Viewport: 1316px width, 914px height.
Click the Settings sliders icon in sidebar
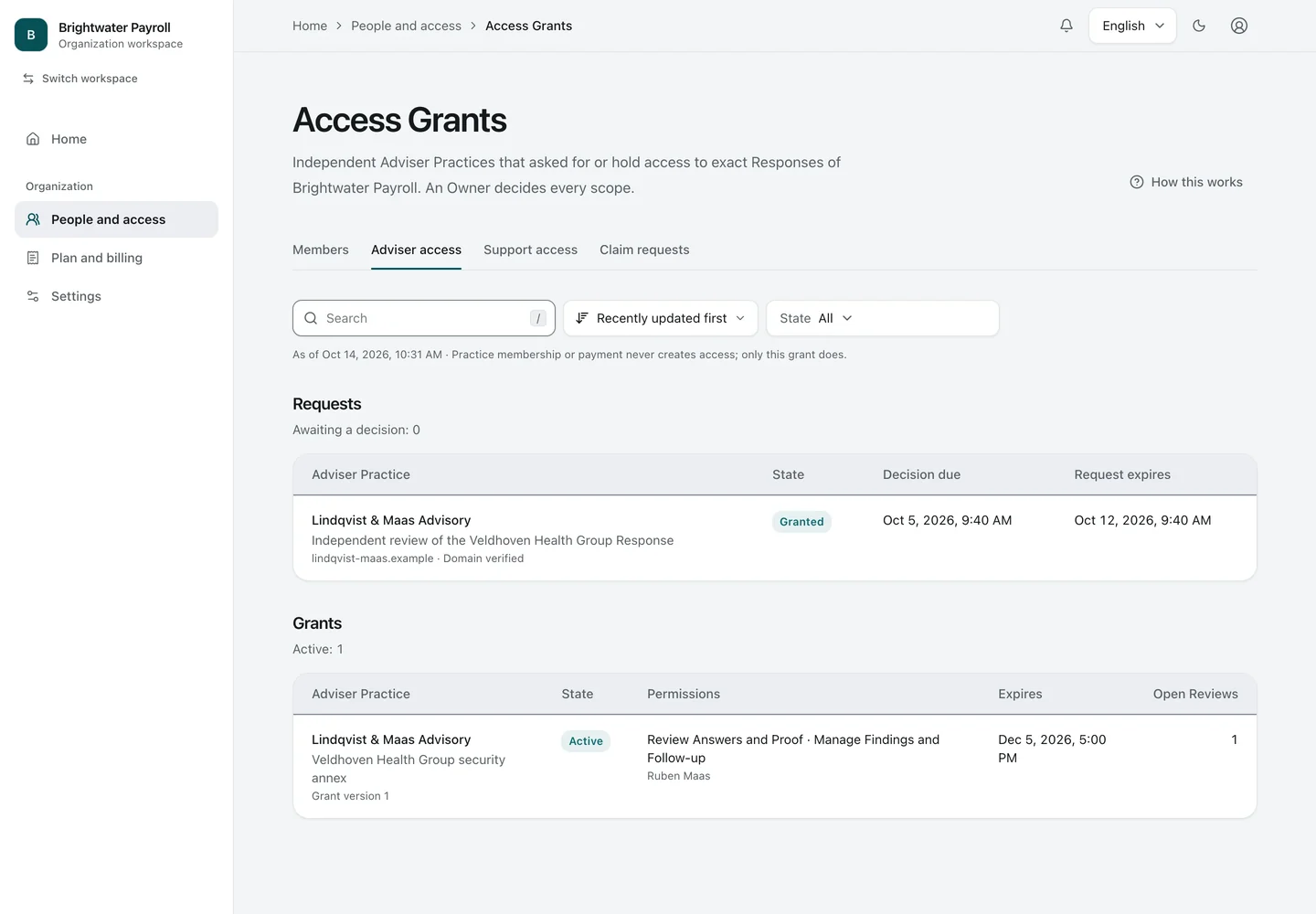pos(33,296)
